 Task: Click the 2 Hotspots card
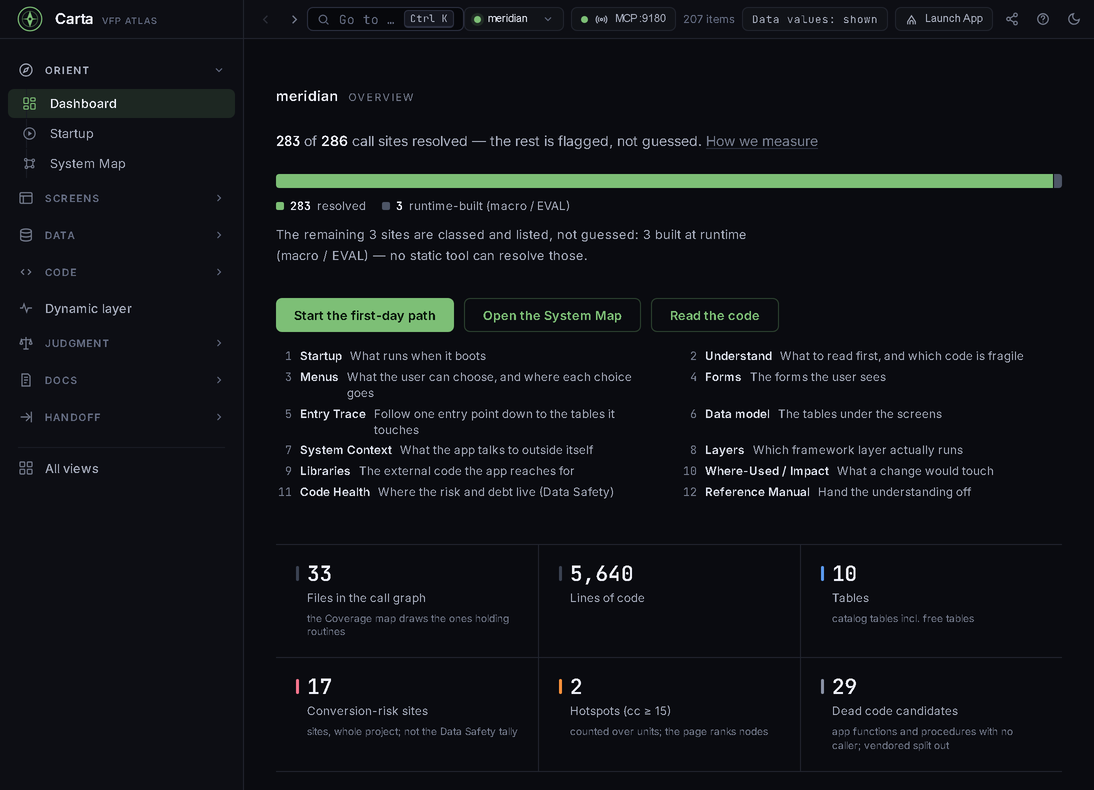[x=669, y=714]
